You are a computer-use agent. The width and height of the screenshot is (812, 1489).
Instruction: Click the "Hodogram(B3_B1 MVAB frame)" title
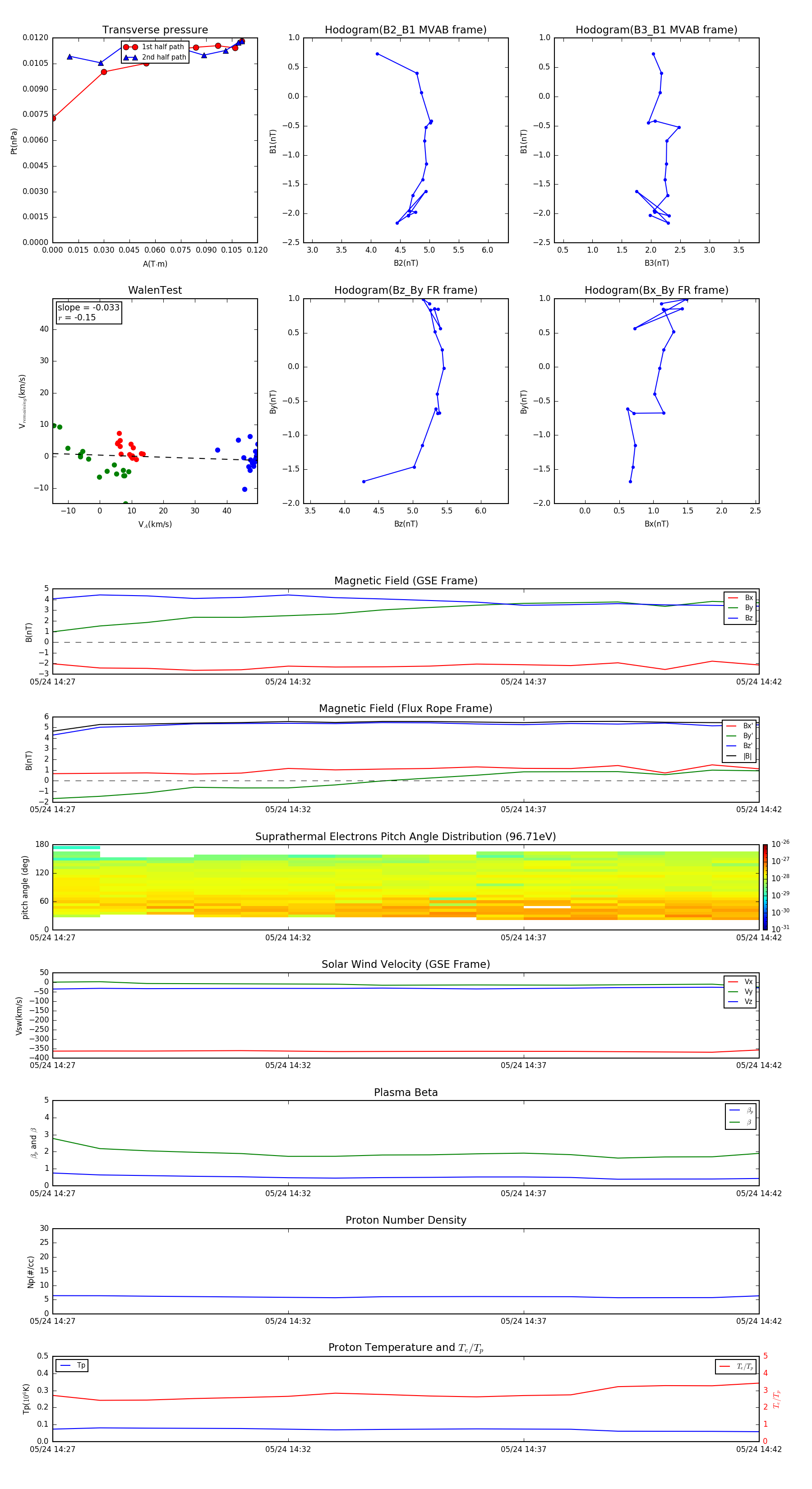656,30
